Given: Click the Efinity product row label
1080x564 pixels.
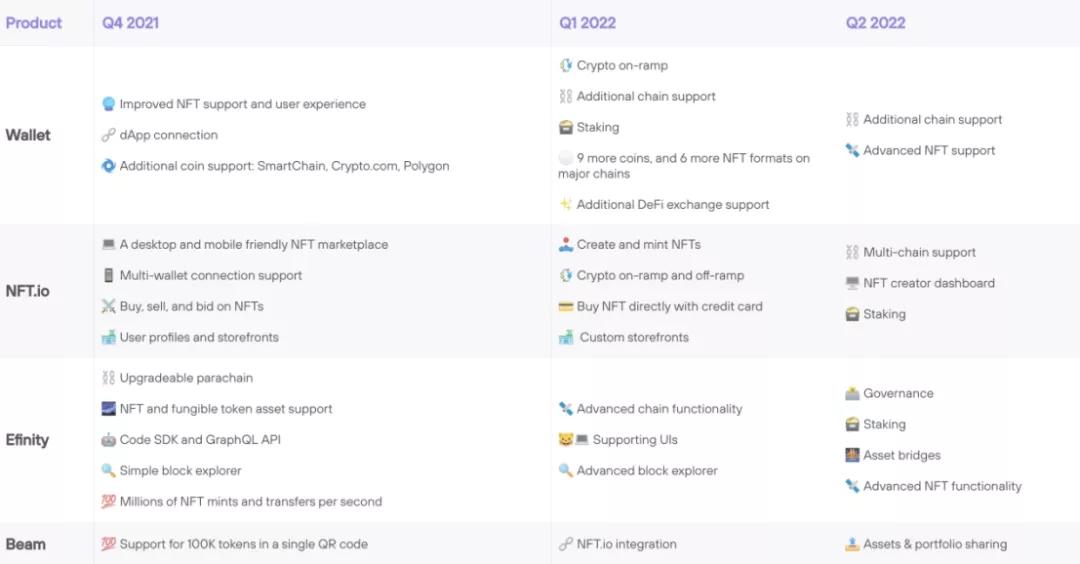Looking at the screenshot, I should pyautogui.click(x=27, y=440).
